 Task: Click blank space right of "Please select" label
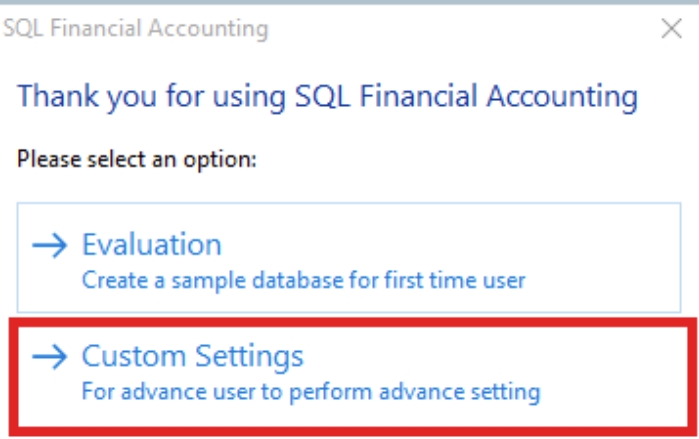coord(450,159)
